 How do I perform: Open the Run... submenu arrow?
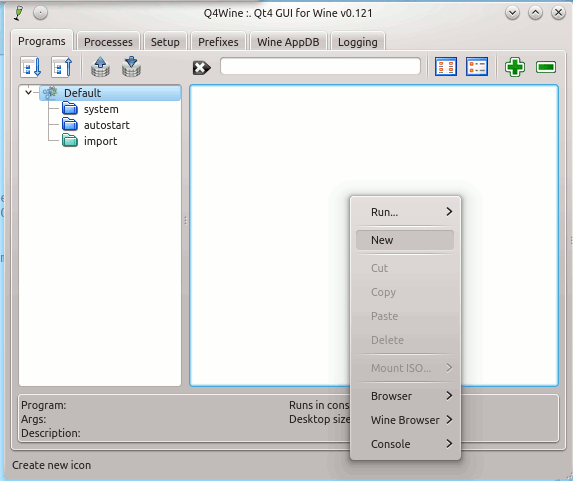point(449,212)
